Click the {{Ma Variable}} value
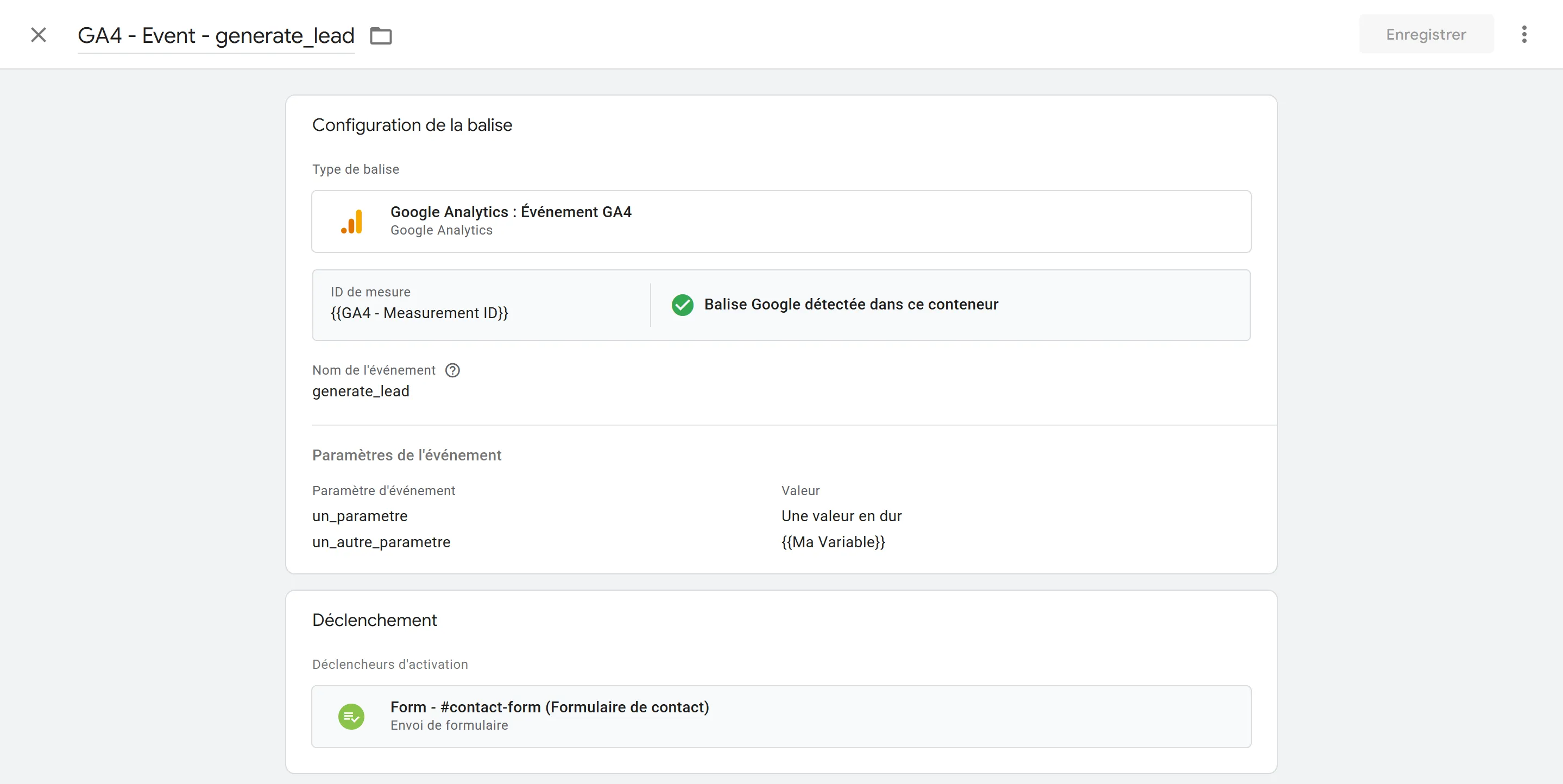Screen dimensions: 1563x784 click(833, 542)
